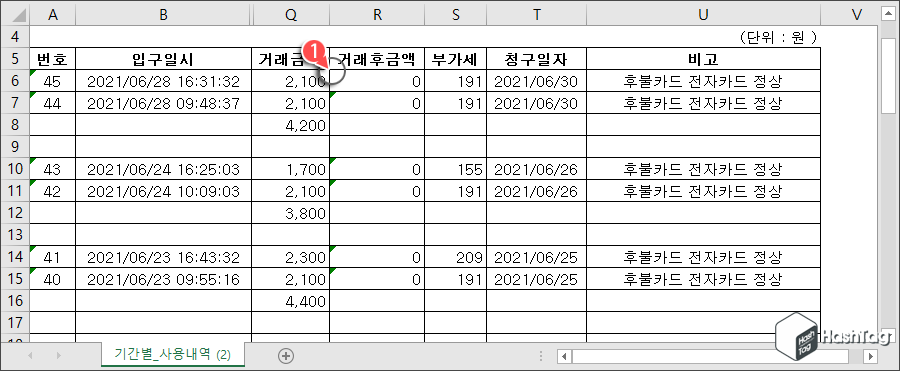The image size is (900, 371).
Task: Click the 부가세 header cell
Action: [x=456, y=59]
